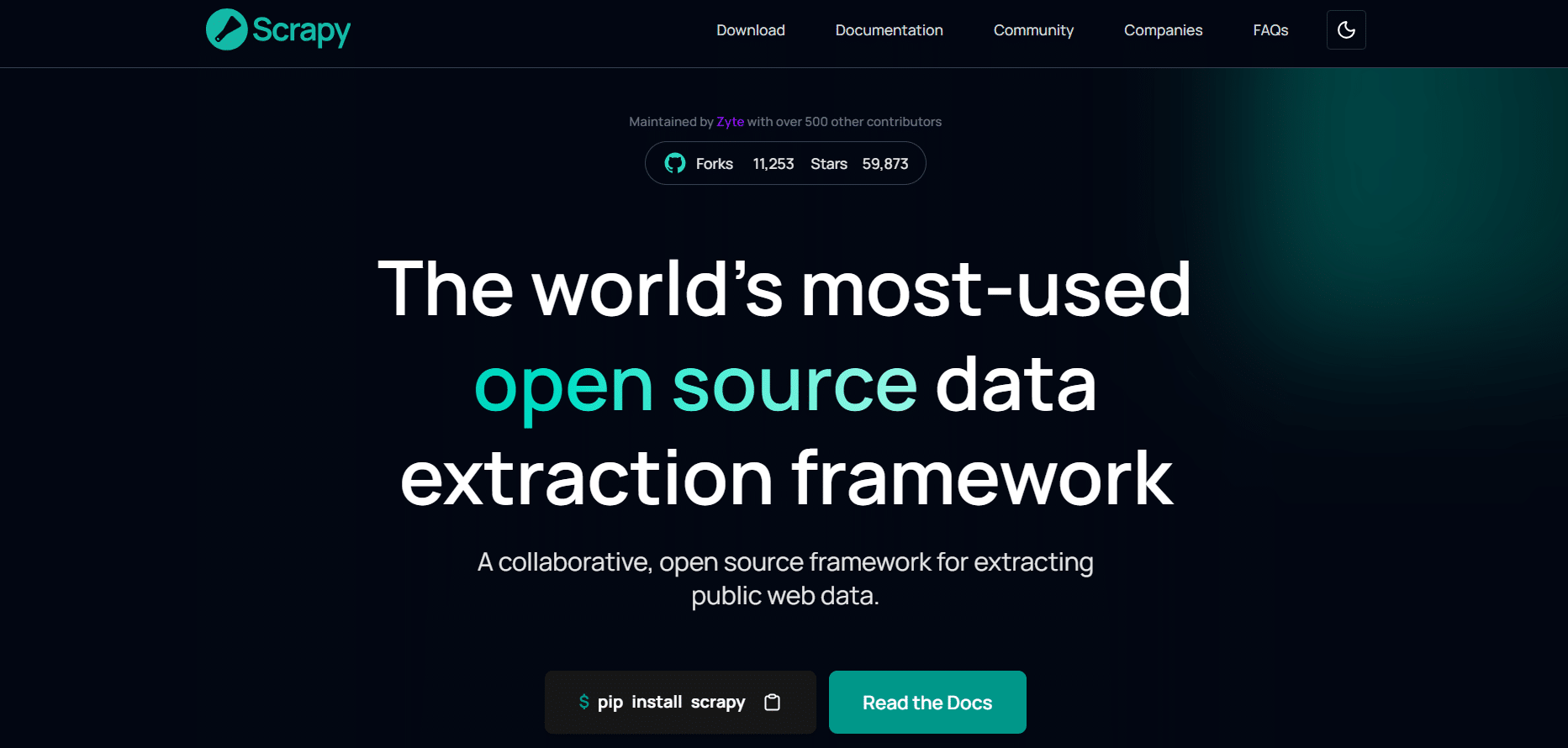Click the Scrapy wordmark text
1568x748 pixels.
pyautogui.click(x=302, y=31)
